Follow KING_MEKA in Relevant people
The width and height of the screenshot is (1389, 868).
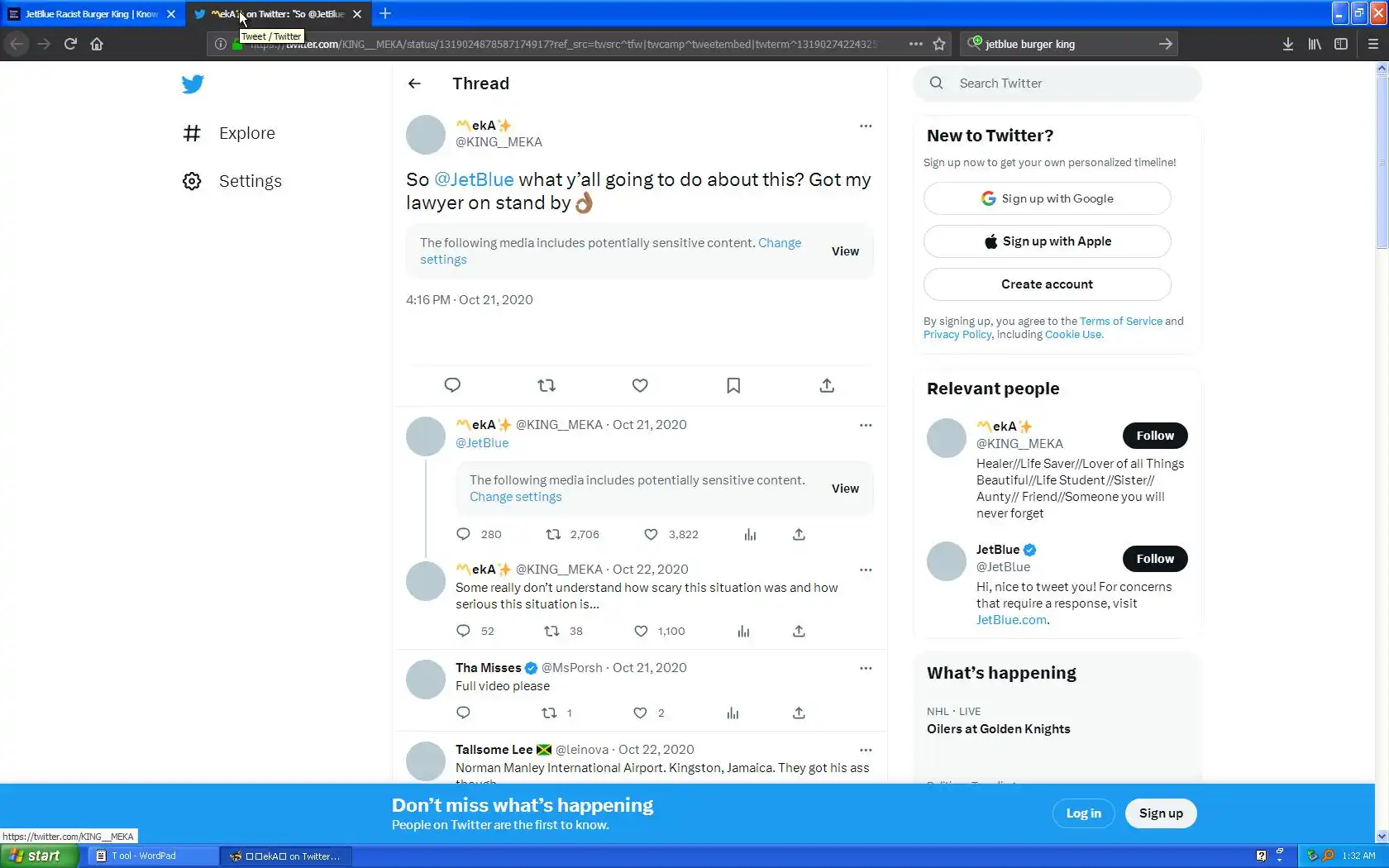1155,436
